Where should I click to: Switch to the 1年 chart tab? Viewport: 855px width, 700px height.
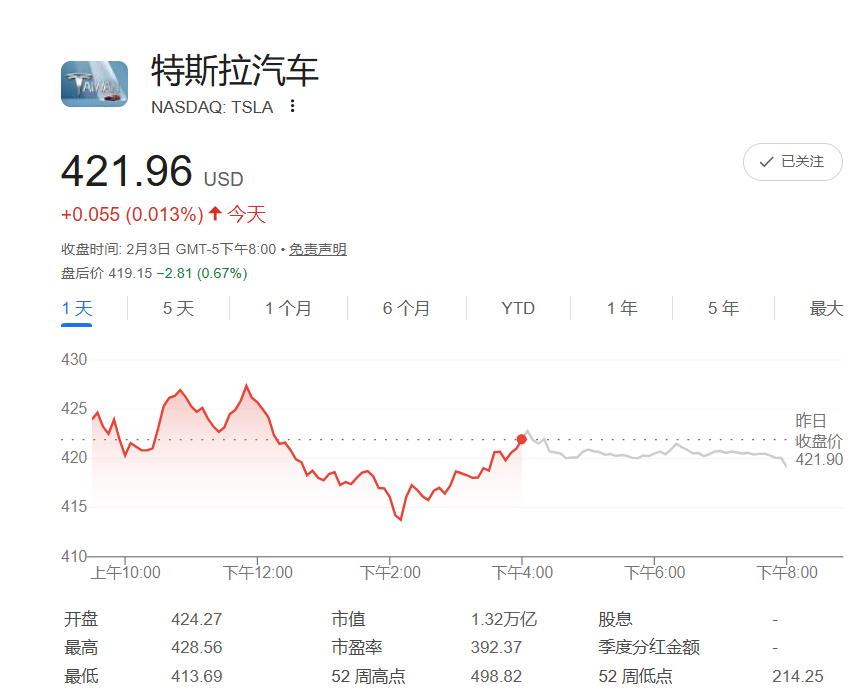click(x=621, y=309)
